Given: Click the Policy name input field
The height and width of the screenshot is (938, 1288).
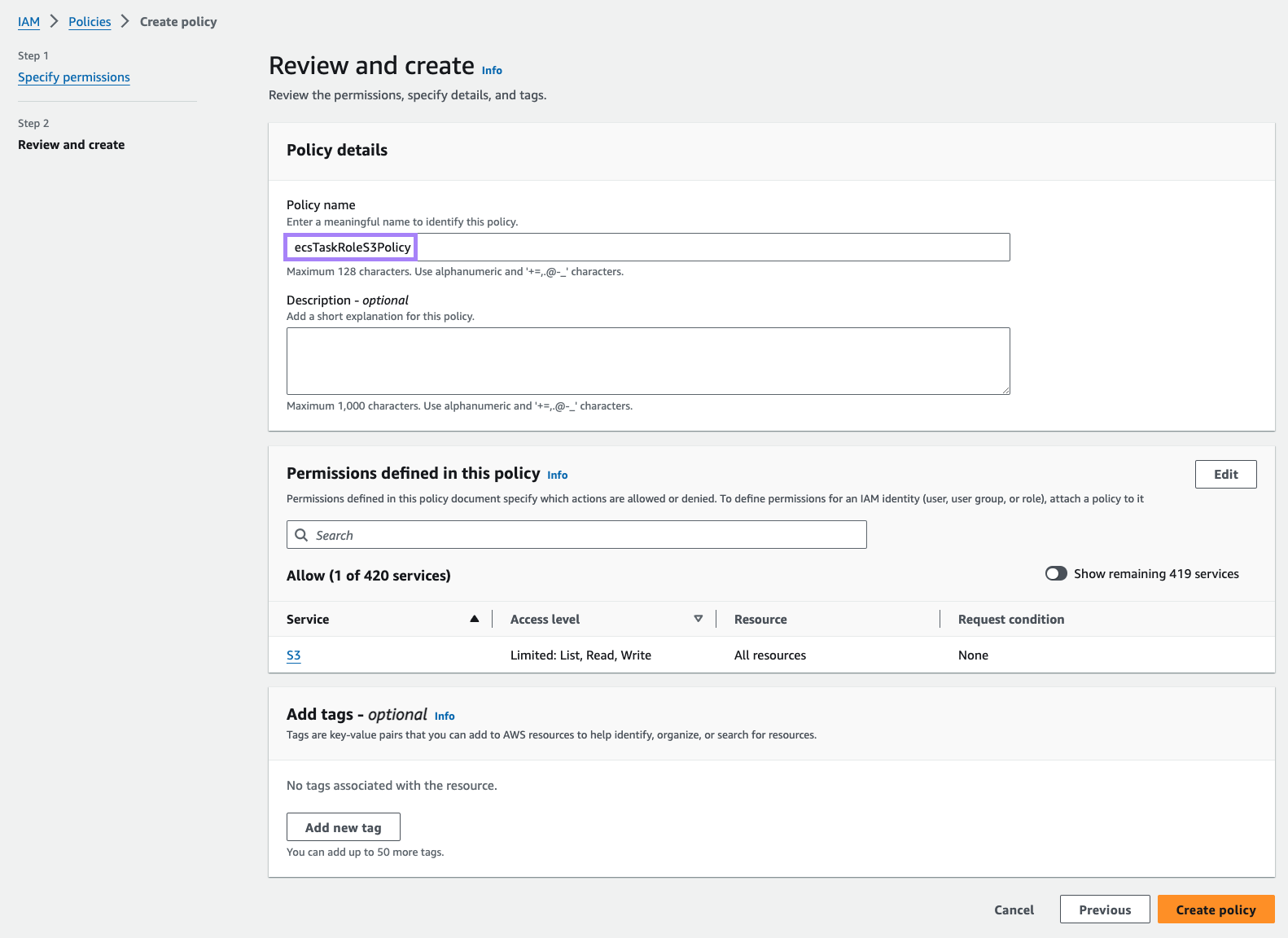Looking at the screenshot, I should coord(647,248).
